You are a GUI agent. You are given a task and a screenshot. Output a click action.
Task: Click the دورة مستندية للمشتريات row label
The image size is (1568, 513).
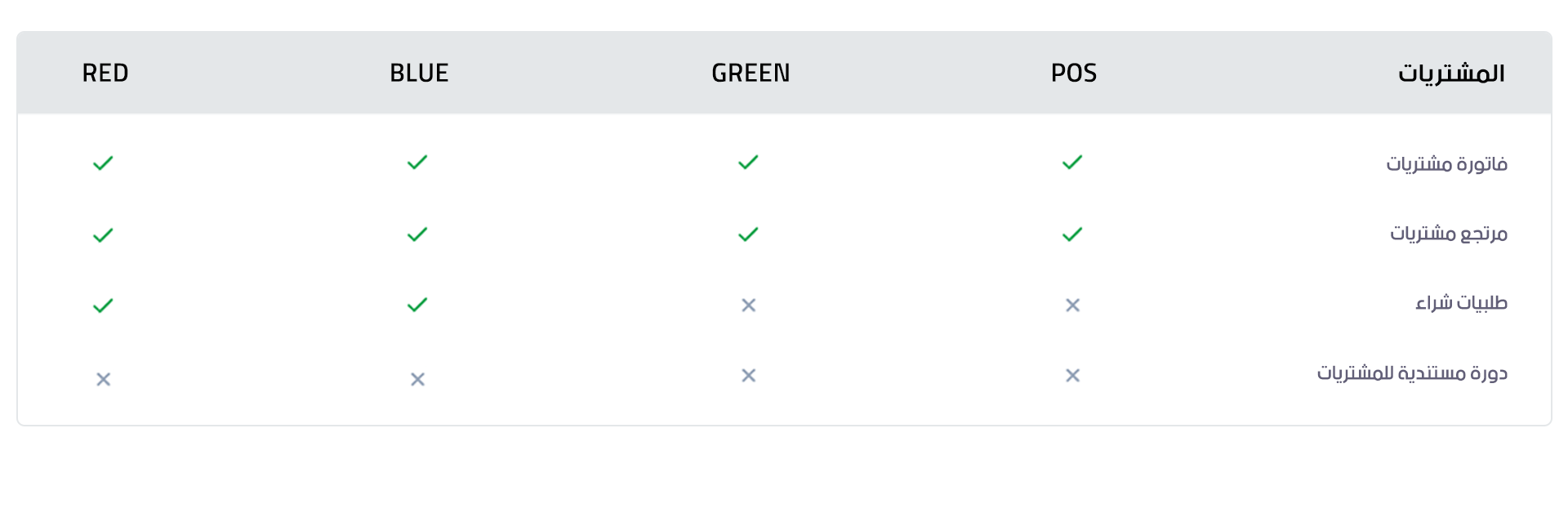click(x=1412, y=374)
